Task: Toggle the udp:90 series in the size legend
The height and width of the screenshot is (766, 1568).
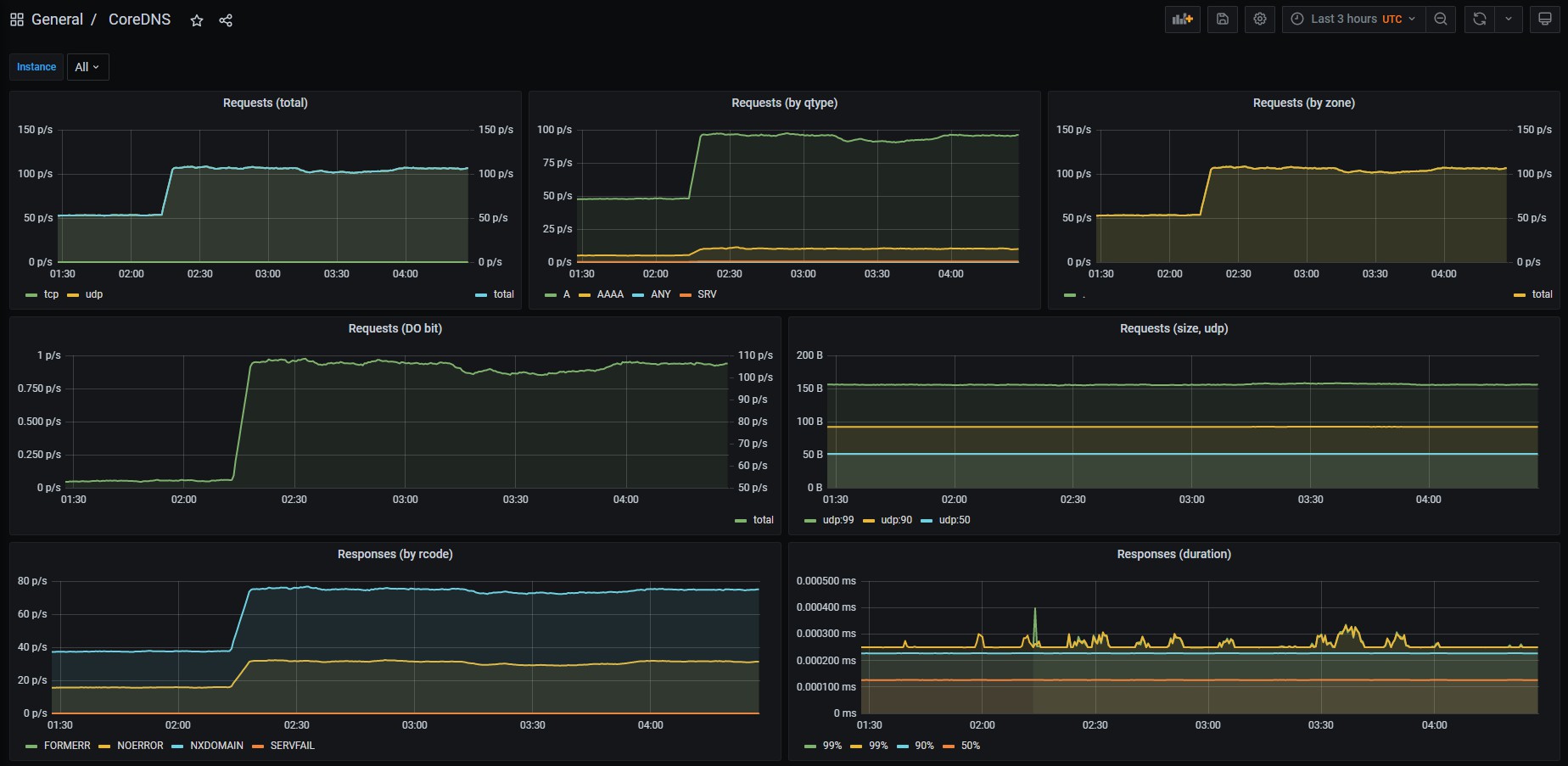Action: tap(896, 520)
